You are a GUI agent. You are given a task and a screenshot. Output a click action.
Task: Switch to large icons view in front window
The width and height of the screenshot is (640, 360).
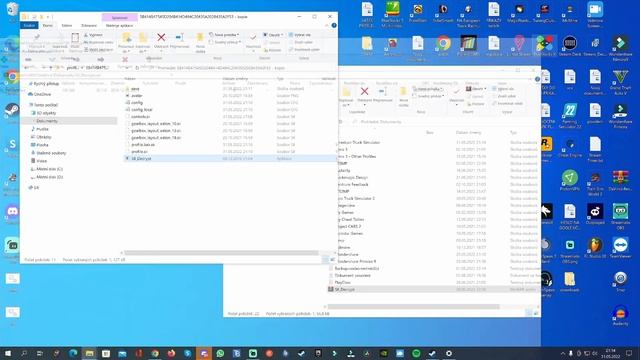pyautogui.click(x=332, y=260)
